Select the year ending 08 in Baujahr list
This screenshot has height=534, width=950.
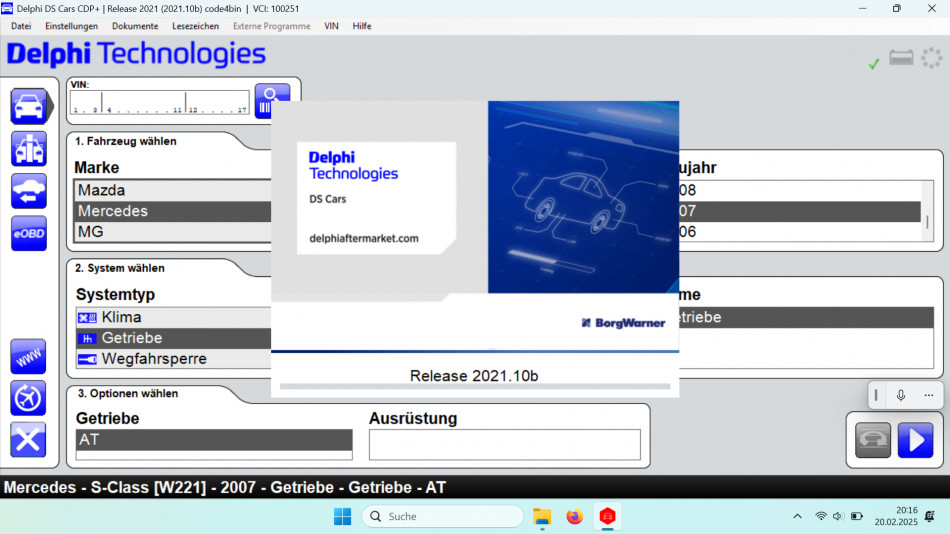pos(800,190)
